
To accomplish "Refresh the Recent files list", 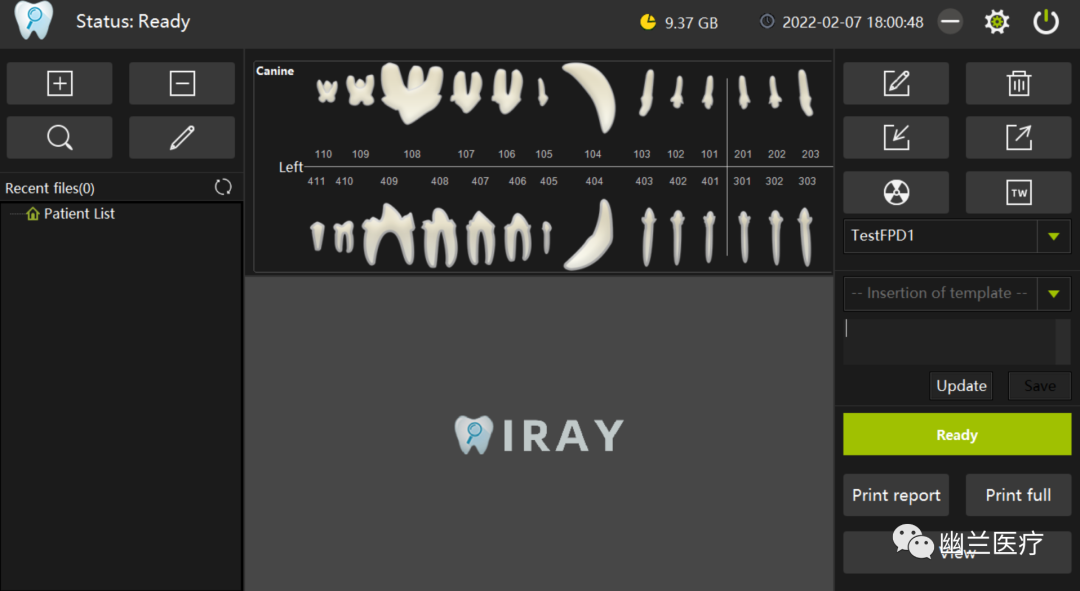I will 223,187.
